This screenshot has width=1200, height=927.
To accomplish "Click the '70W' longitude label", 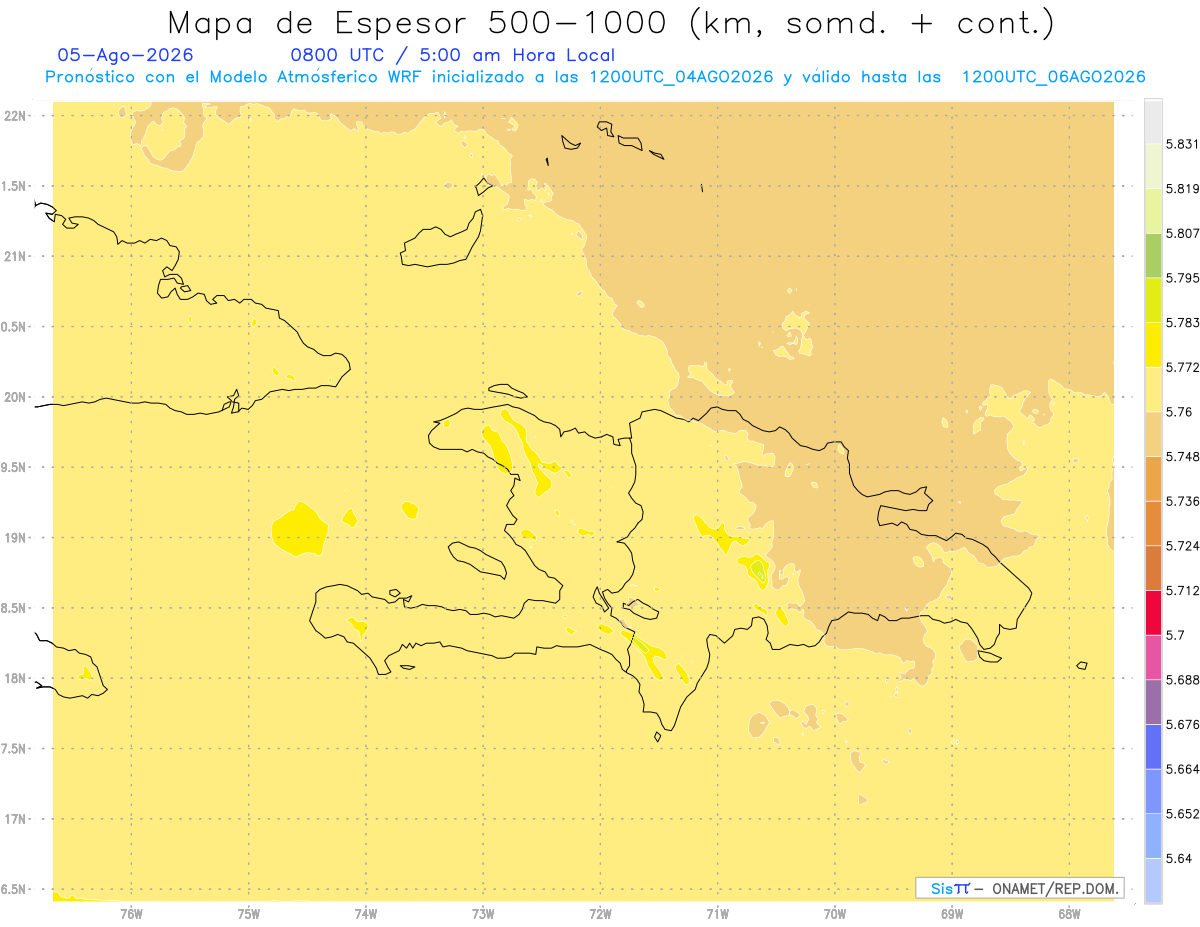I will (x=835, y=915).
